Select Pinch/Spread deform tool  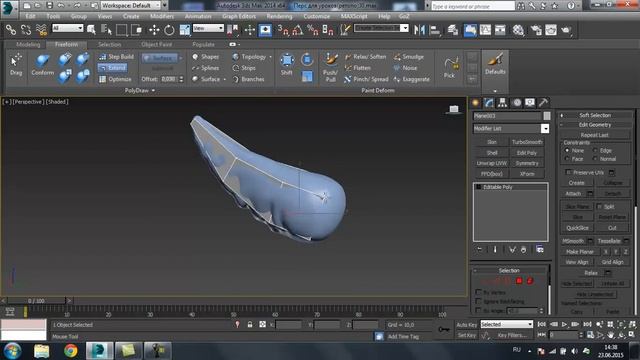coord(366,79)
